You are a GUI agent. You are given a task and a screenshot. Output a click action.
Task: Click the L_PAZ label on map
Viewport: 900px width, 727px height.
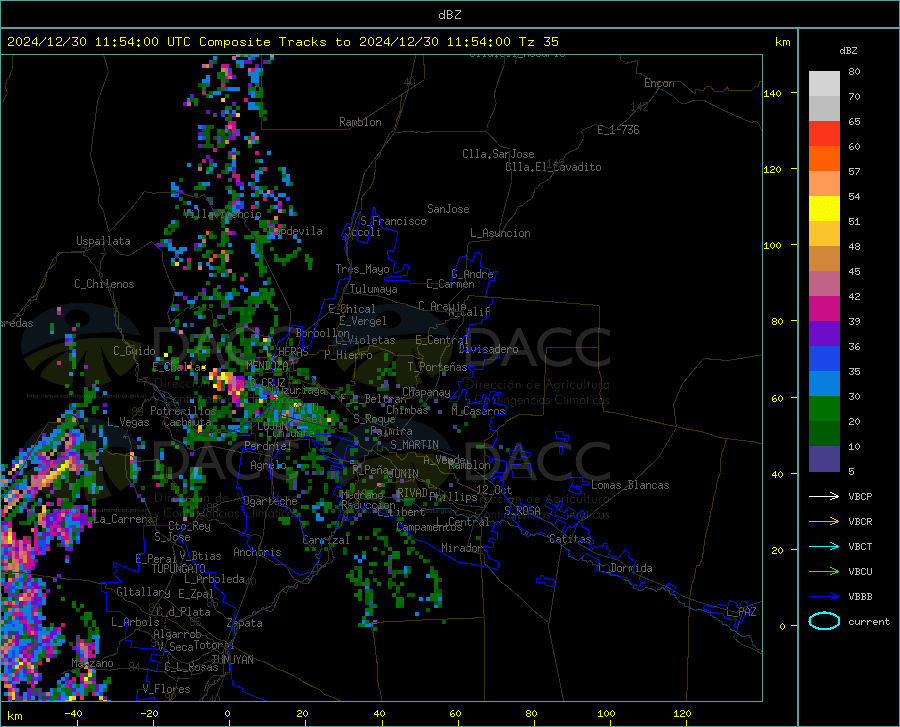coord(741,612)
